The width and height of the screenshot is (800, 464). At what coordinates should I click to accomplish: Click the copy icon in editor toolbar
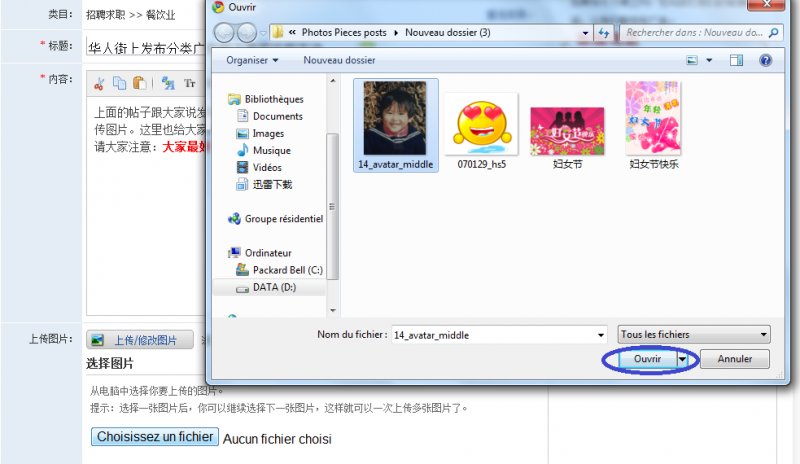pyautogui.click(x=119, y=82)
